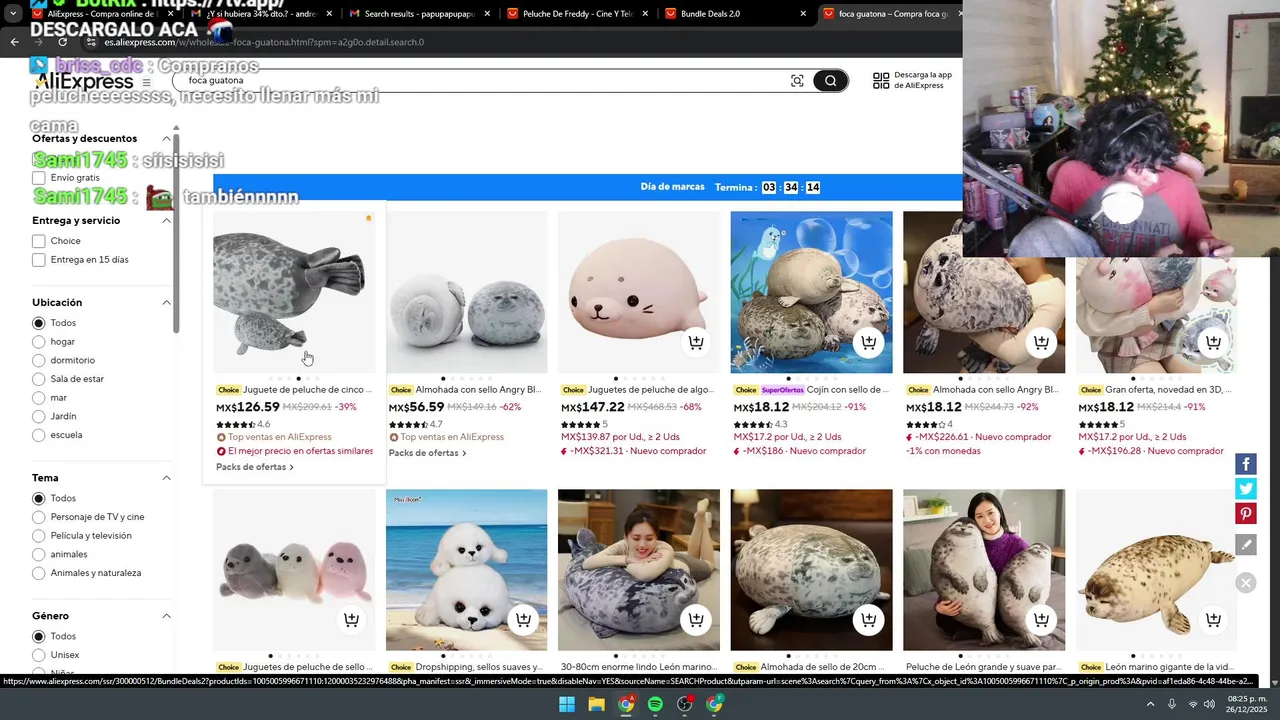Click the pencil feedback icon on right edge
Screen dimensions: 1280x720
(x=1245, y=545)
